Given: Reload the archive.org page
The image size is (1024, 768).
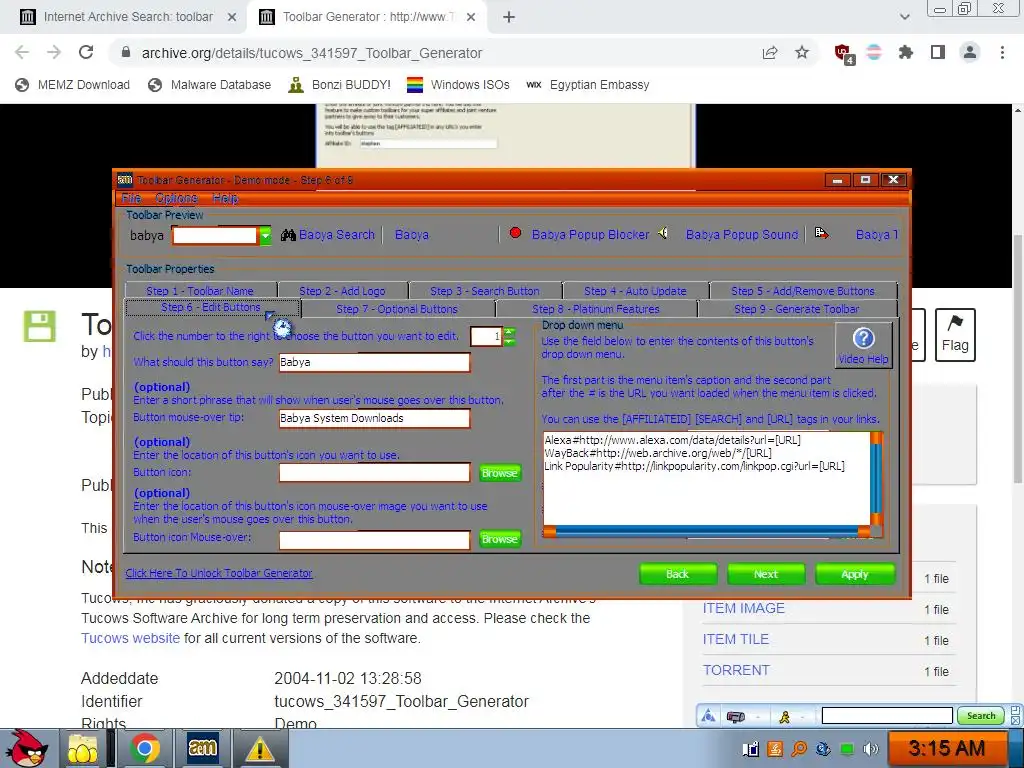Looking at the screenshot, I should (x=86, y=52).
